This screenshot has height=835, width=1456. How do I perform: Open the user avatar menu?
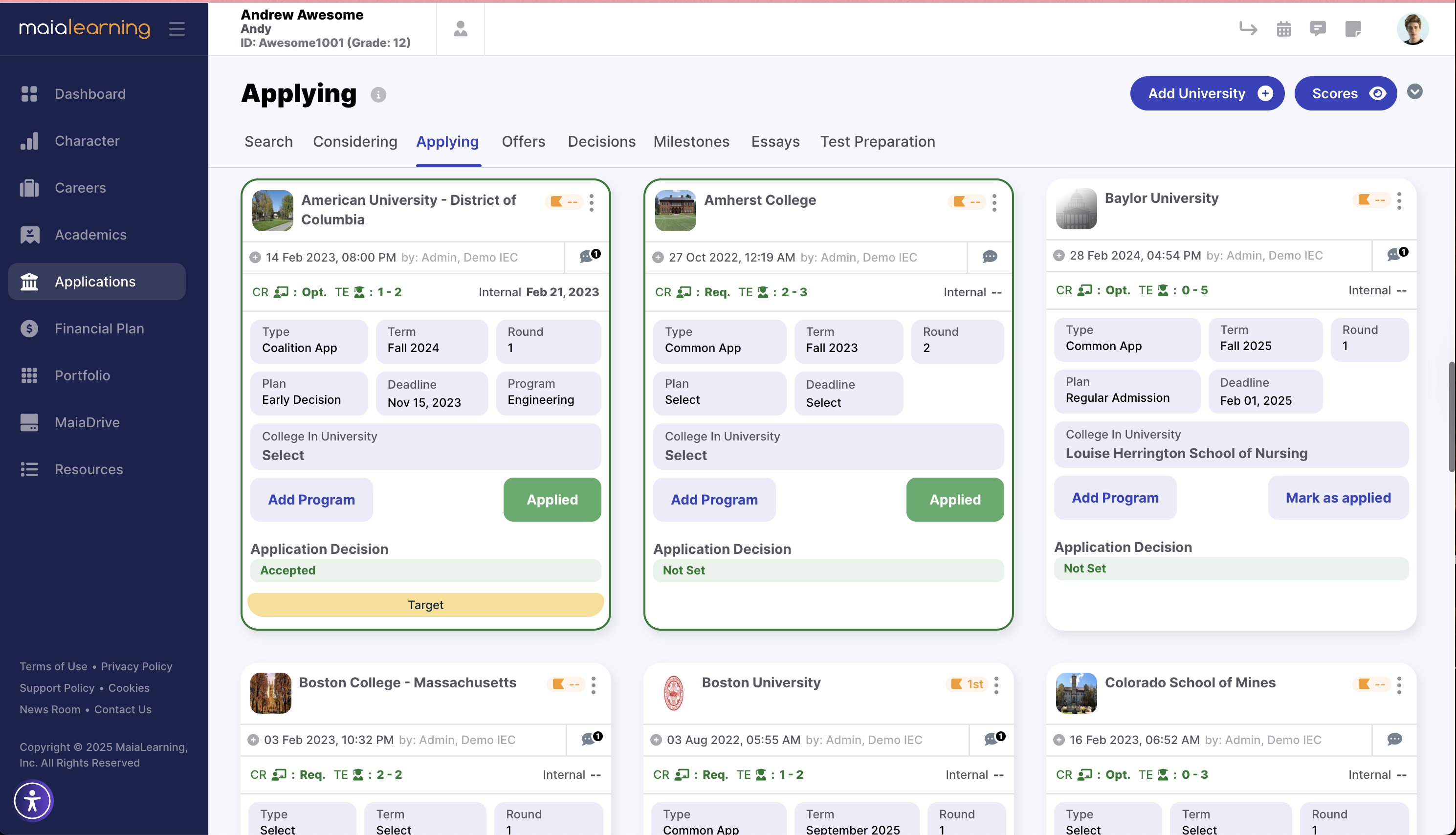click(1412, 29)
